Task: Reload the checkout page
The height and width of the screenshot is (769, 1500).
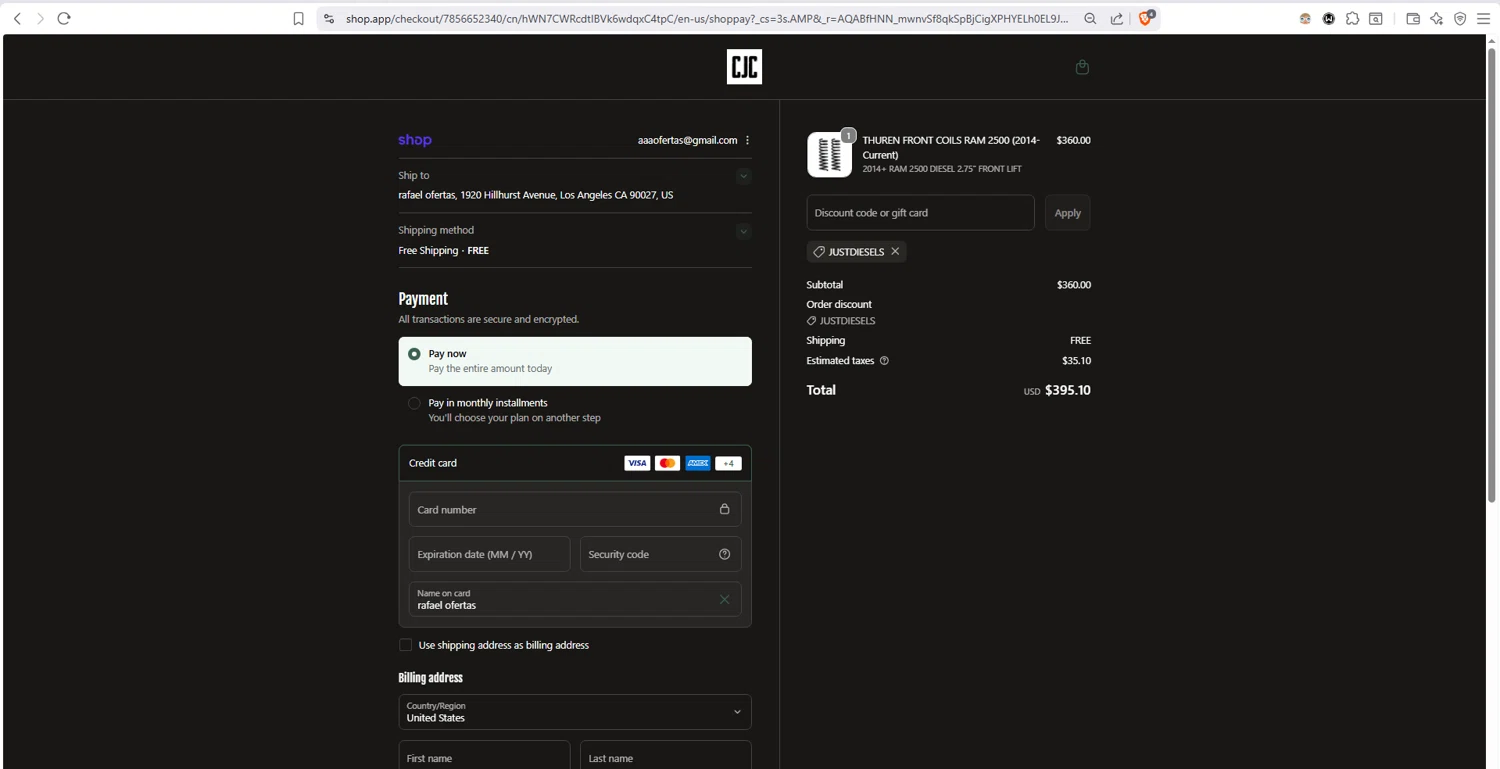Action: [x=64, y=18]
